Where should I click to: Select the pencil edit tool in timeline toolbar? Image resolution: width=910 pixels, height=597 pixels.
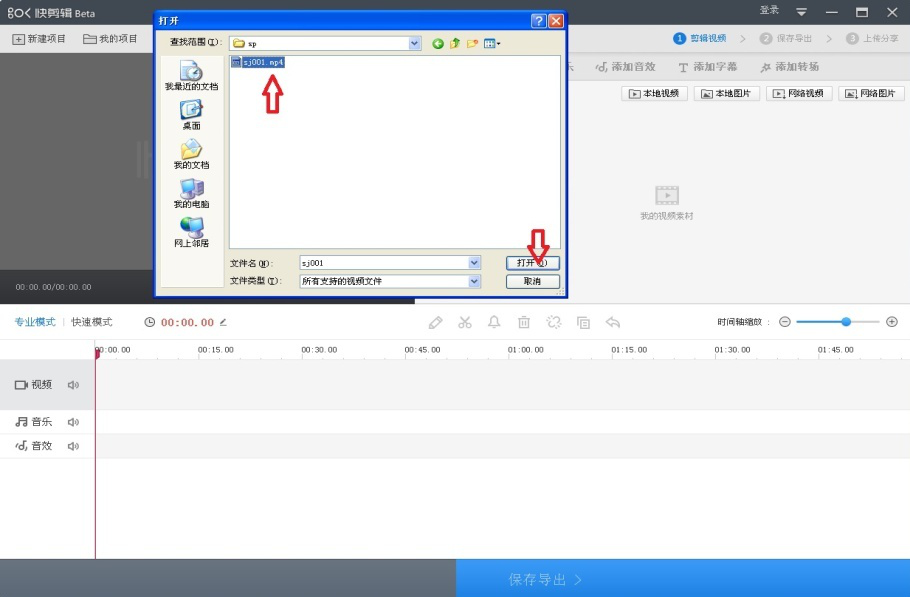point(435,323)
